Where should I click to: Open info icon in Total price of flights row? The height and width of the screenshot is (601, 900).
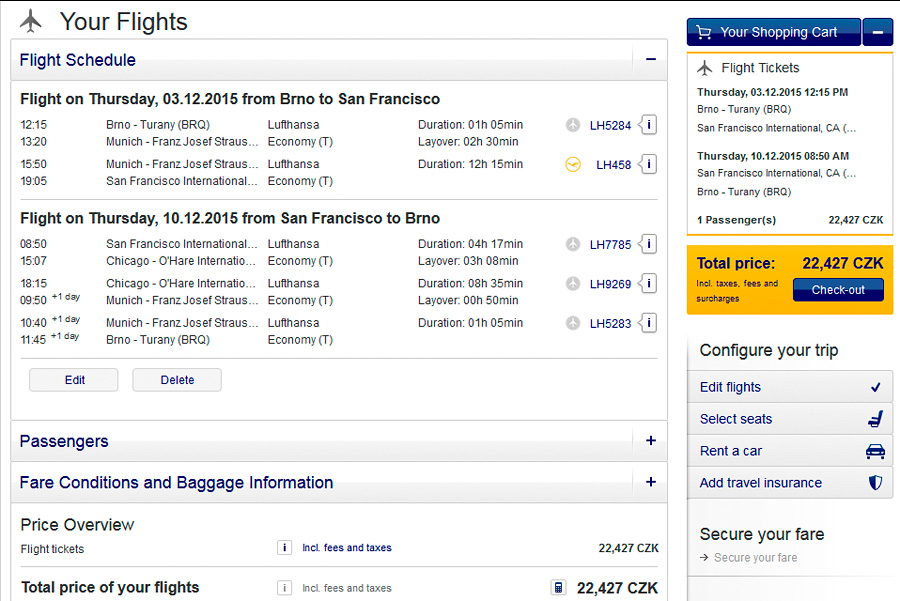pos(284,588)
